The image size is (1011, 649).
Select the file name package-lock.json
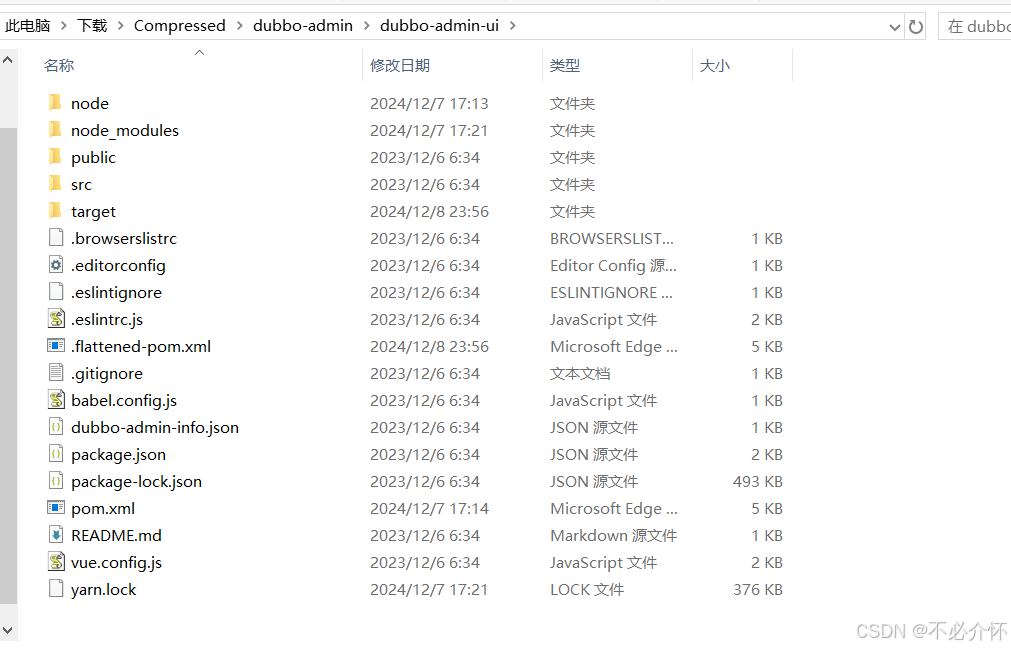(136, 482)
